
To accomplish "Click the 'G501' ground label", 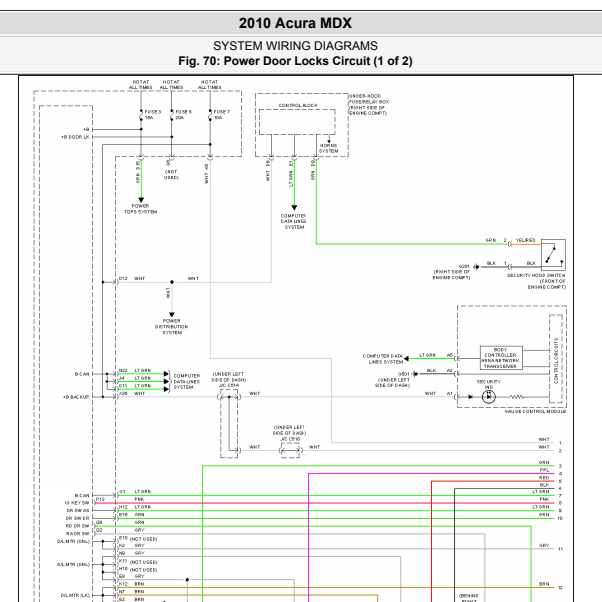I will (404, 374).
